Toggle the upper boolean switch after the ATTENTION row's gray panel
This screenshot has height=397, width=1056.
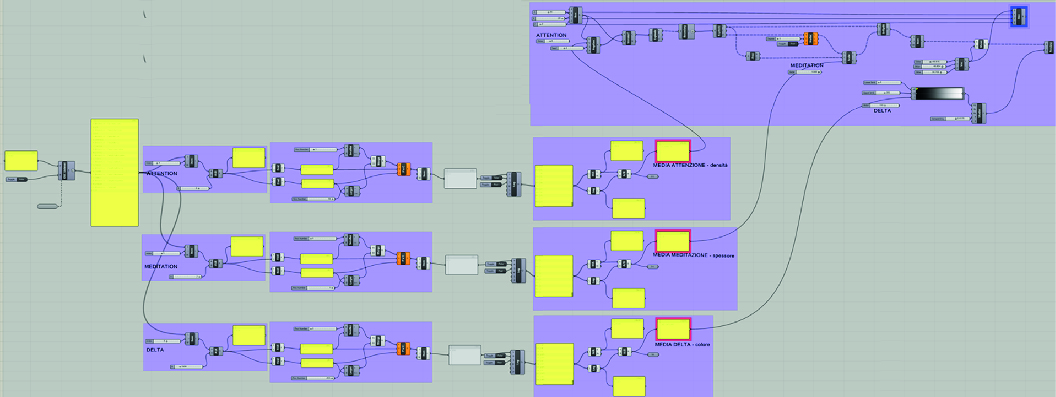tap(492, 177)
